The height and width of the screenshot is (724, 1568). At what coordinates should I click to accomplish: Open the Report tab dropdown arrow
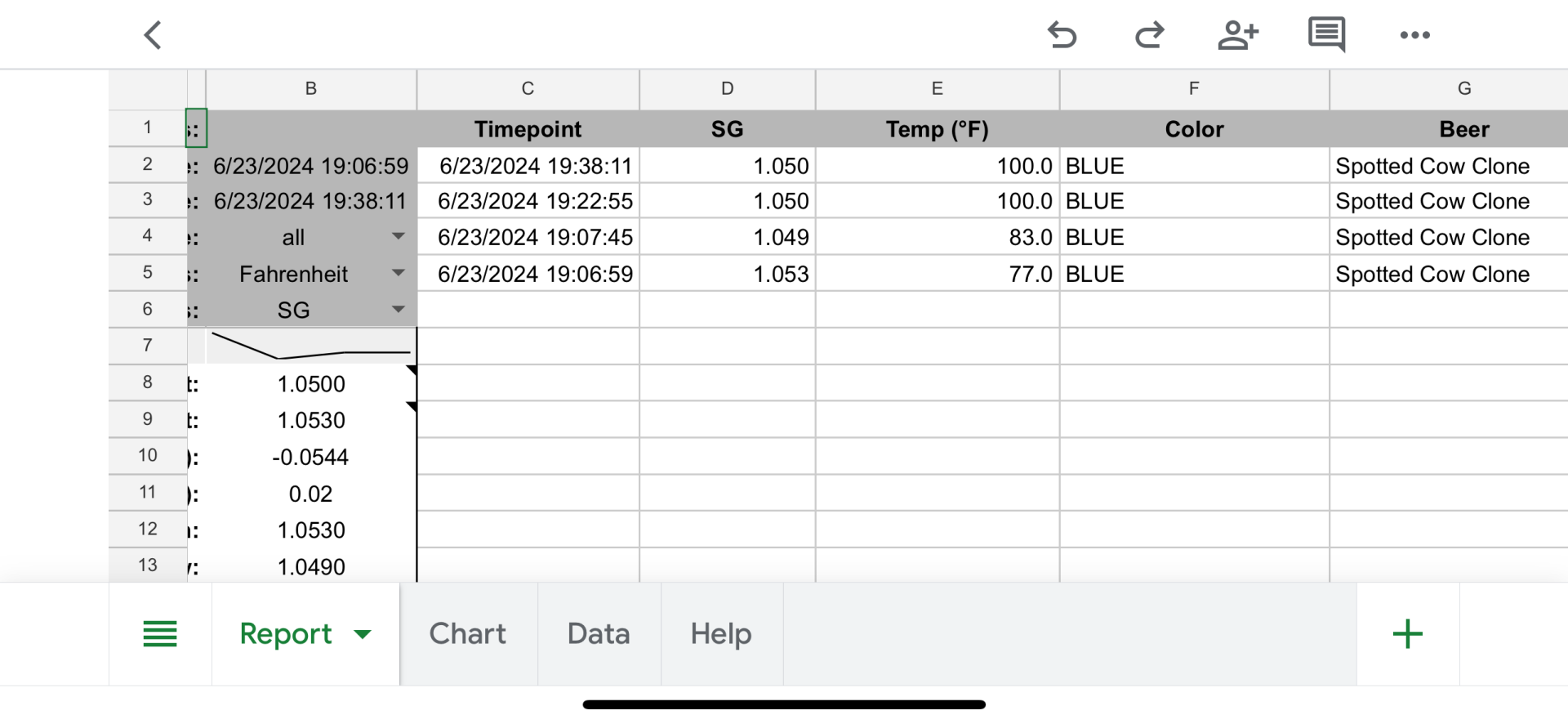[x=363, y=634]
